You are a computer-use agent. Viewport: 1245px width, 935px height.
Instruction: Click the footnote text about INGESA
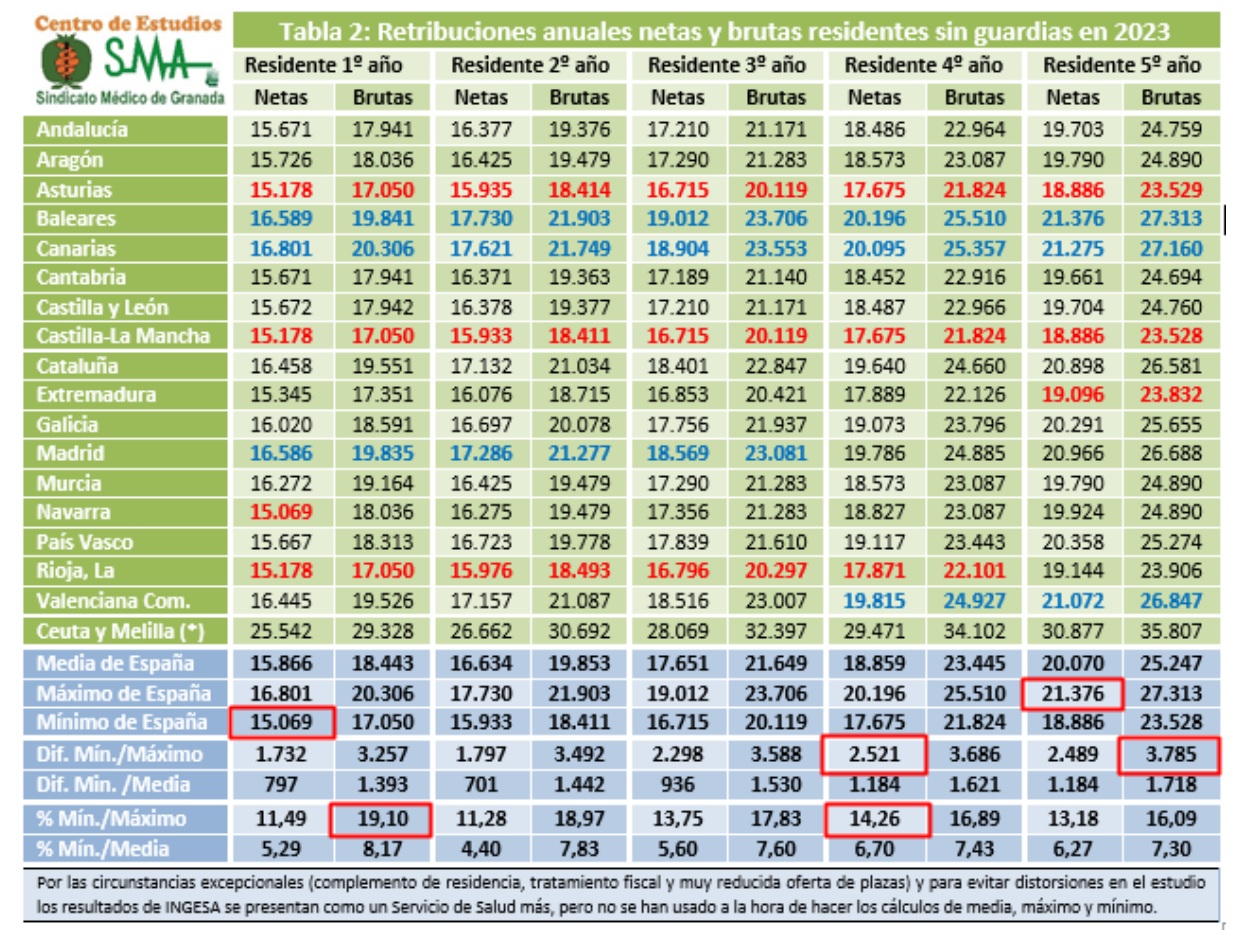(620, 895)
